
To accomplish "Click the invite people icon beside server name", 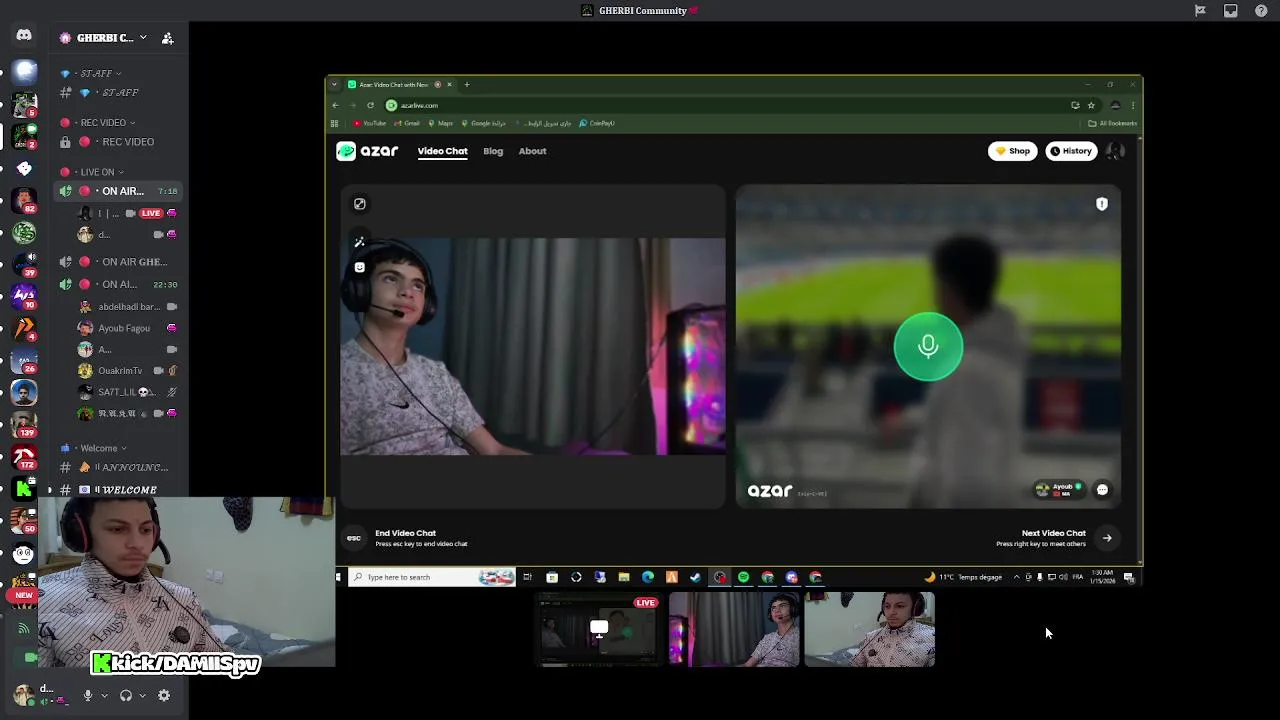I will pyautogui.click(x=167, y=38).
